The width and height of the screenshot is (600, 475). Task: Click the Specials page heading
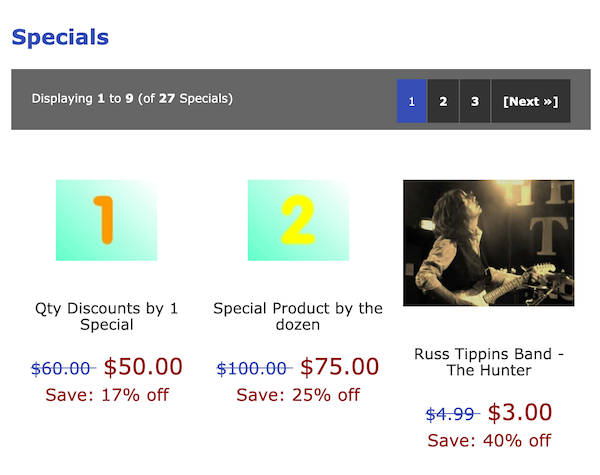60,38
